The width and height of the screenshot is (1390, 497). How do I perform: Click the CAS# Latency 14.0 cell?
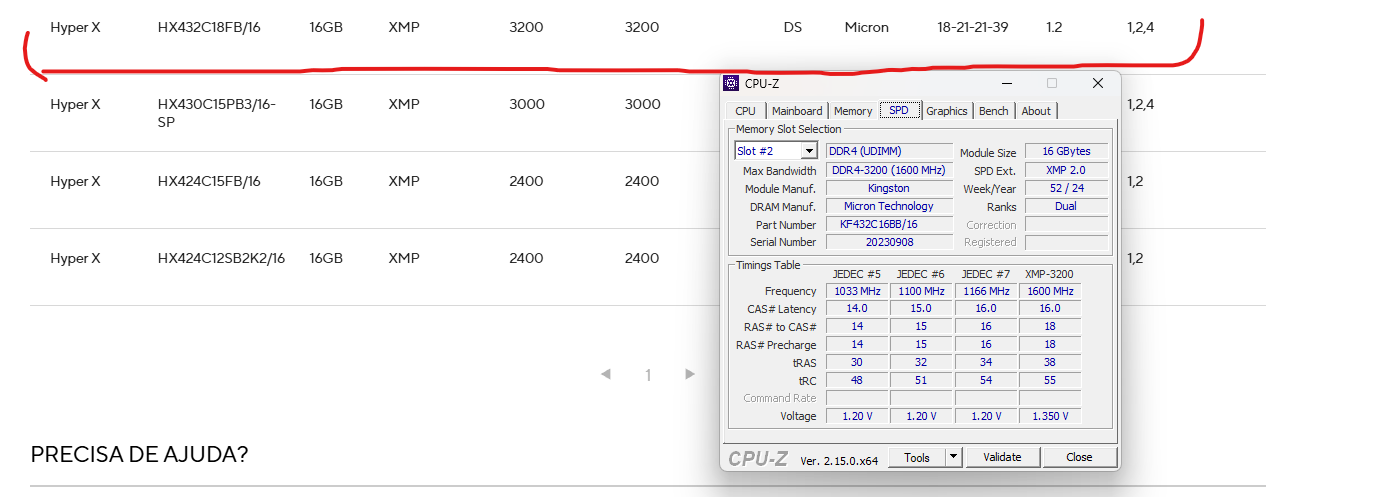[857, 309]
